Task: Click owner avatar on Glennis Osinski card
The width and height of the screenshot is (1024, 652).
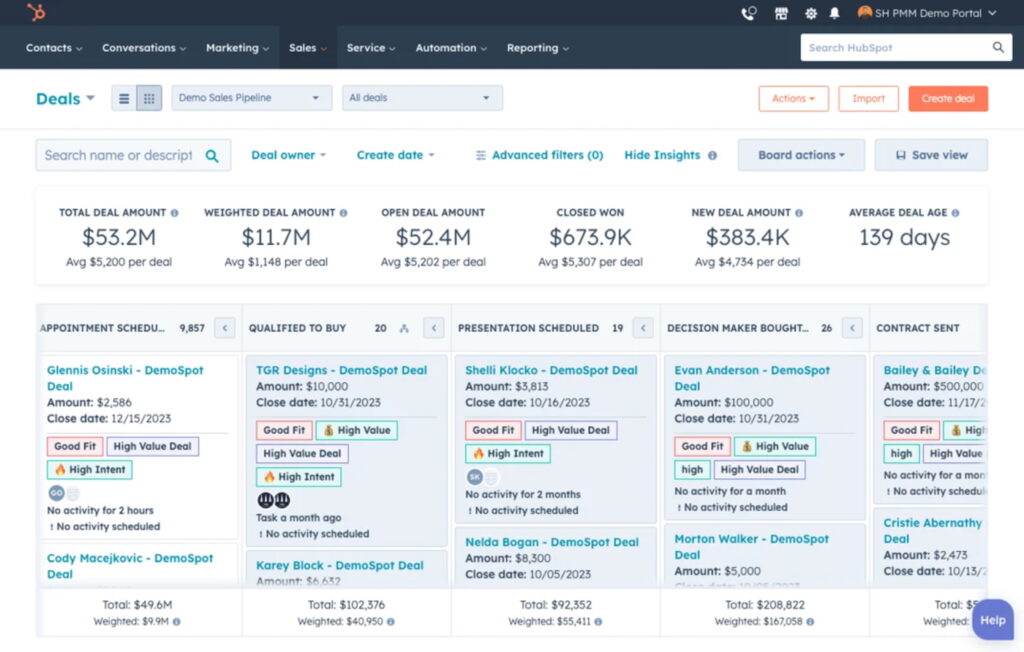Action: [57, 493]
